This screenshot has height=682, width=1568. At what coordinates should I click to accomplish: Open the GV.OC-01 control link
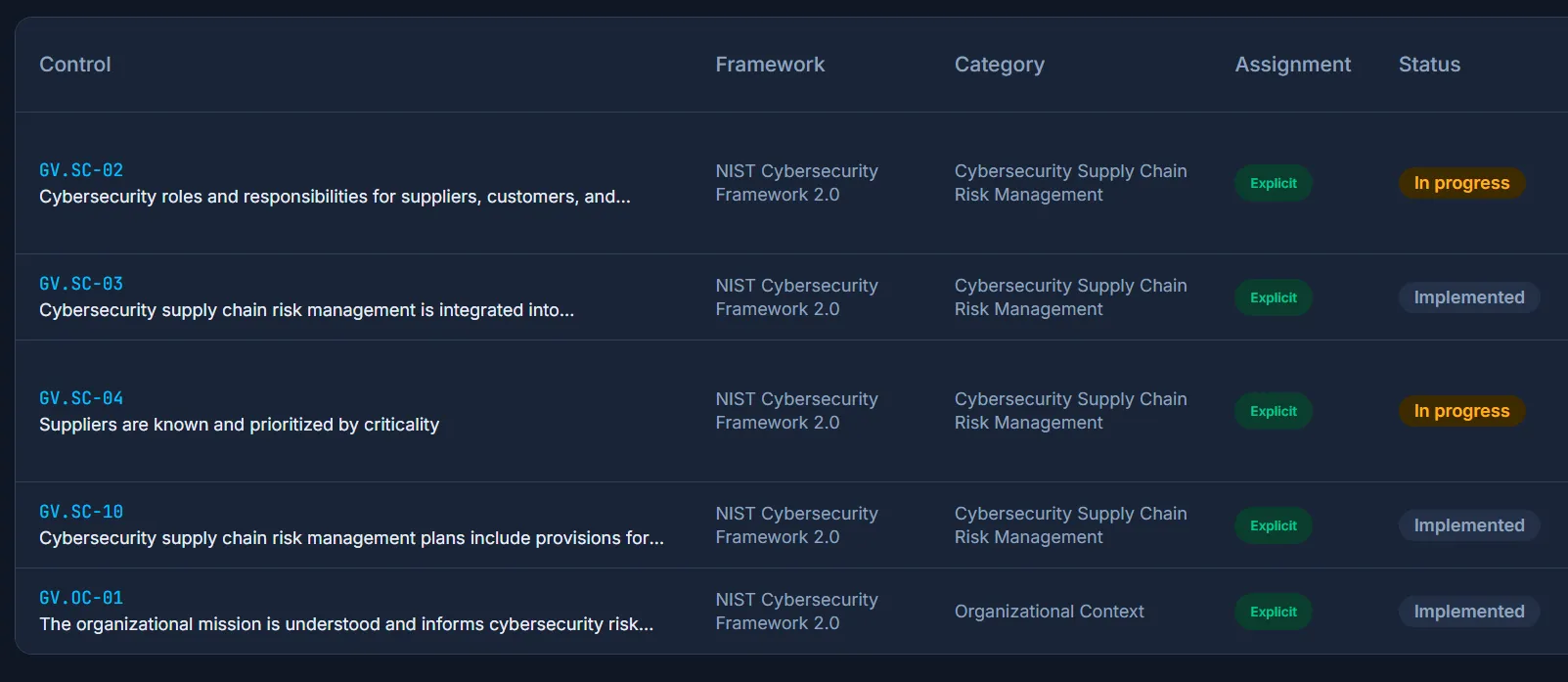(81, 598)
